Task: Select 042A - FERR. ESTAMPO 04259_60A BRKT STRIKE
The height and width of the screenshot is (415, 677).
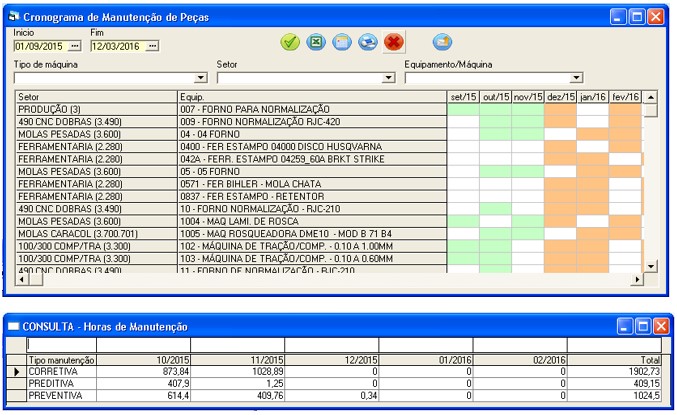Action: [x=312, y=159]
